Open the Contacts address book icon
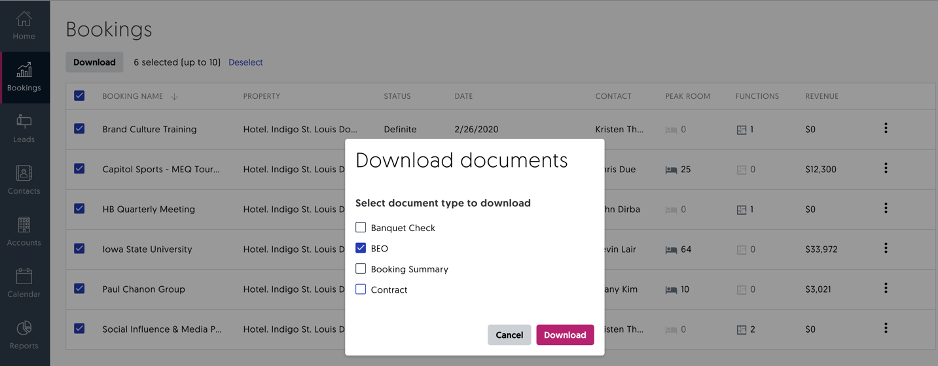This screenshot has width=938, height=366. pyautogui.click(x=24, y=173)
